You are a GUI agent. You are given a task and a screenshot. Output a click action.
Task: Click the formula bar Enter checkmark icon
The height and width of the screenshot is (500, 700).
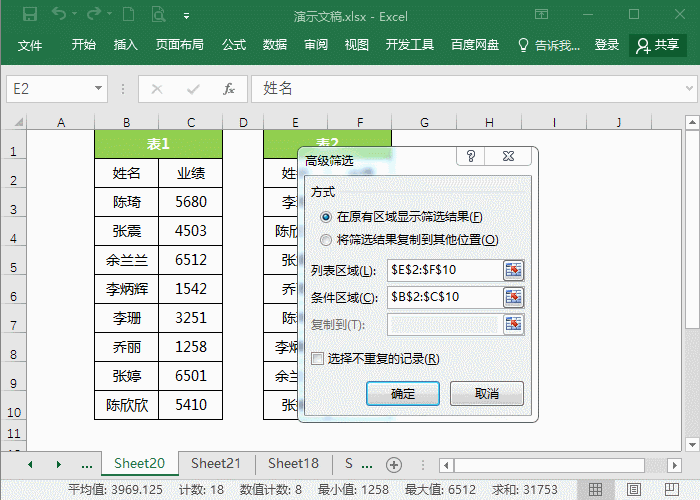193,89
